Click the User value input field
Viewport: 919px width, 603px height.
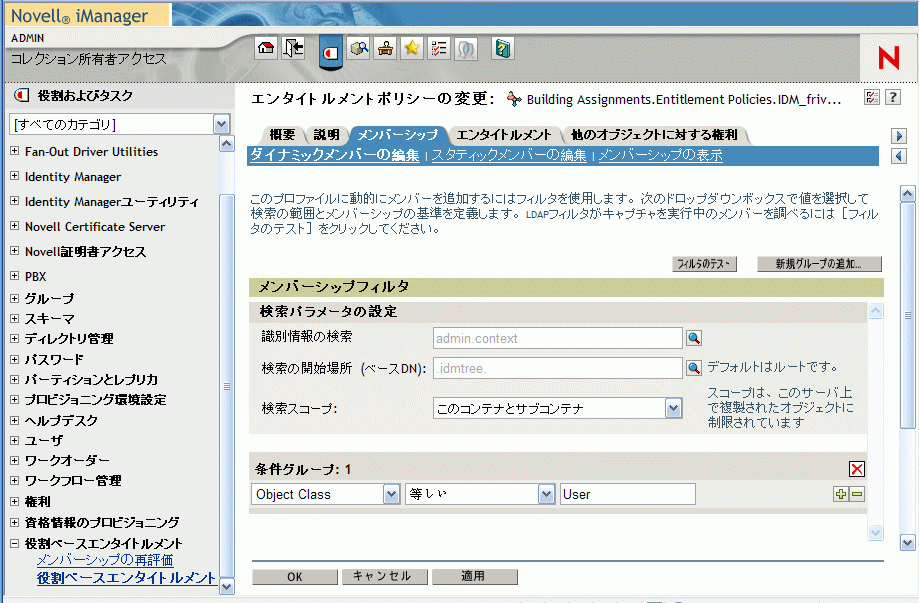click(628, 494)
